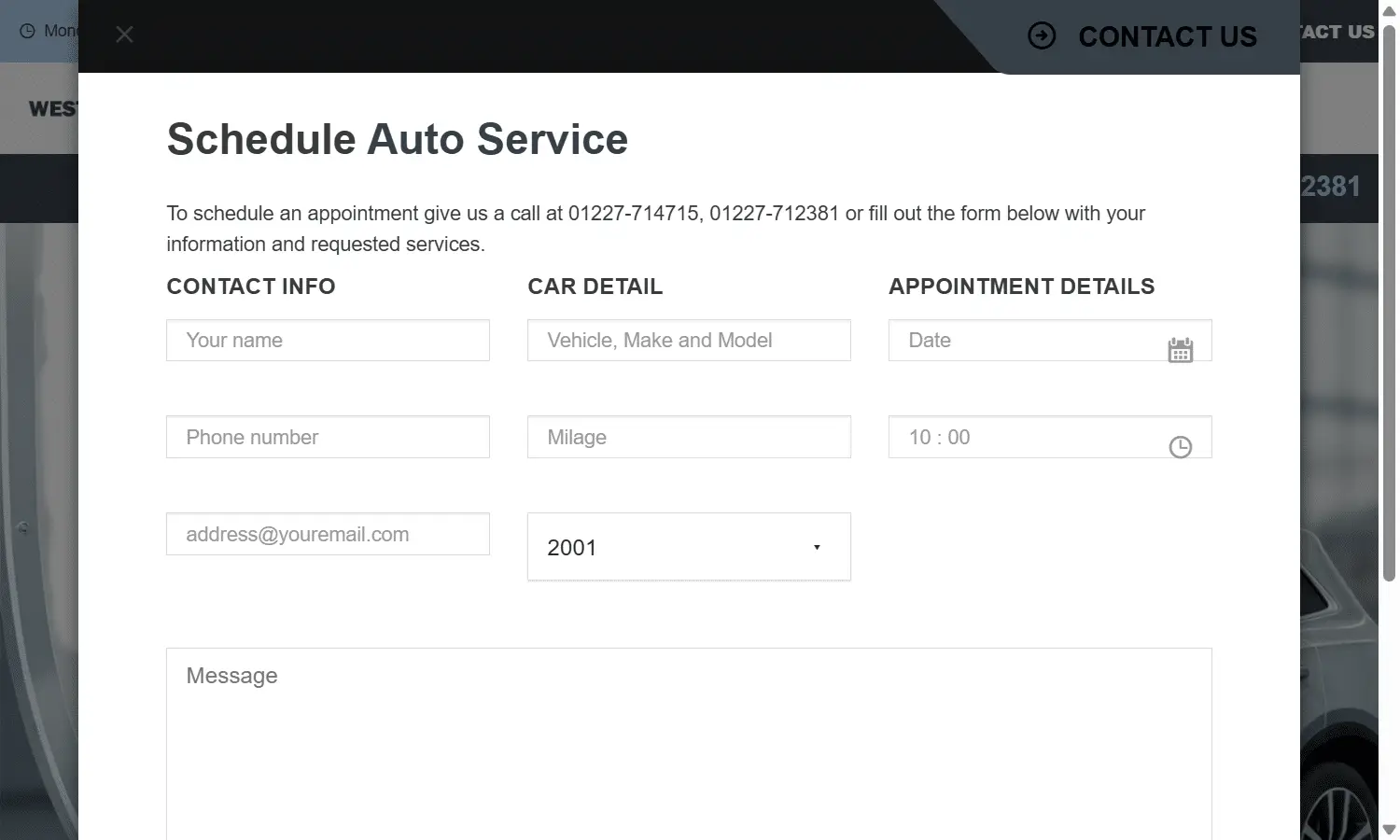1400x840 pixels.
Task: Select the Phone number input
Action: (328, 438)
